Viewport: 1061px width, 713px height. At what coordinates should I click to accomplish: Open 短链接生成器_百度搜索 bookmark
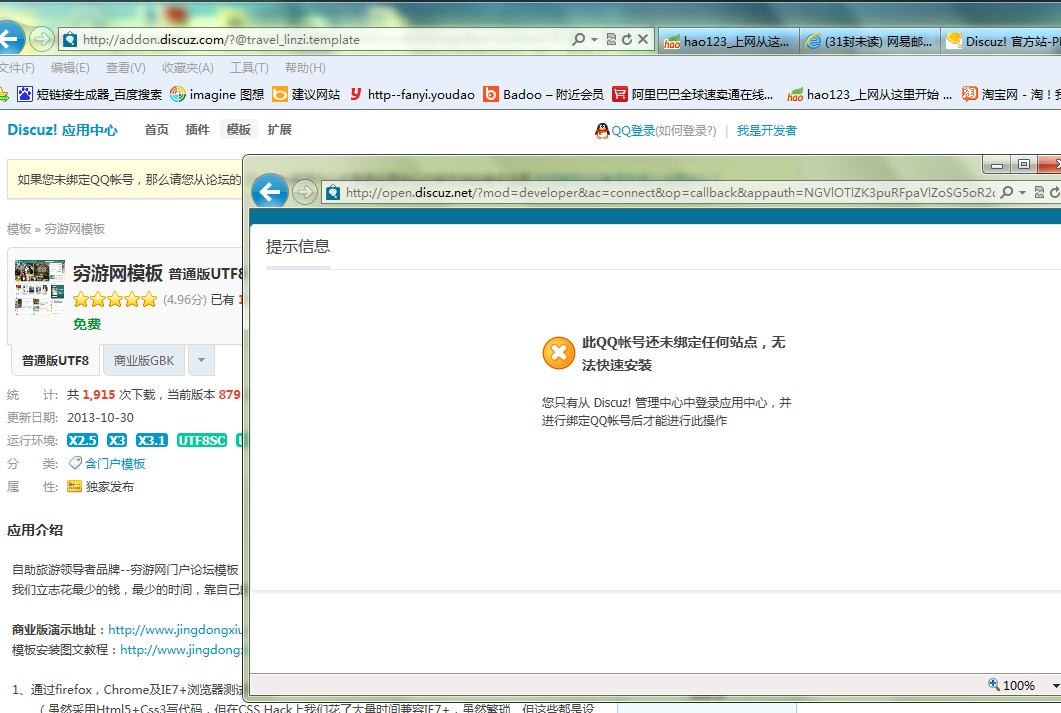pyautogui.click(x=90, y=94)
